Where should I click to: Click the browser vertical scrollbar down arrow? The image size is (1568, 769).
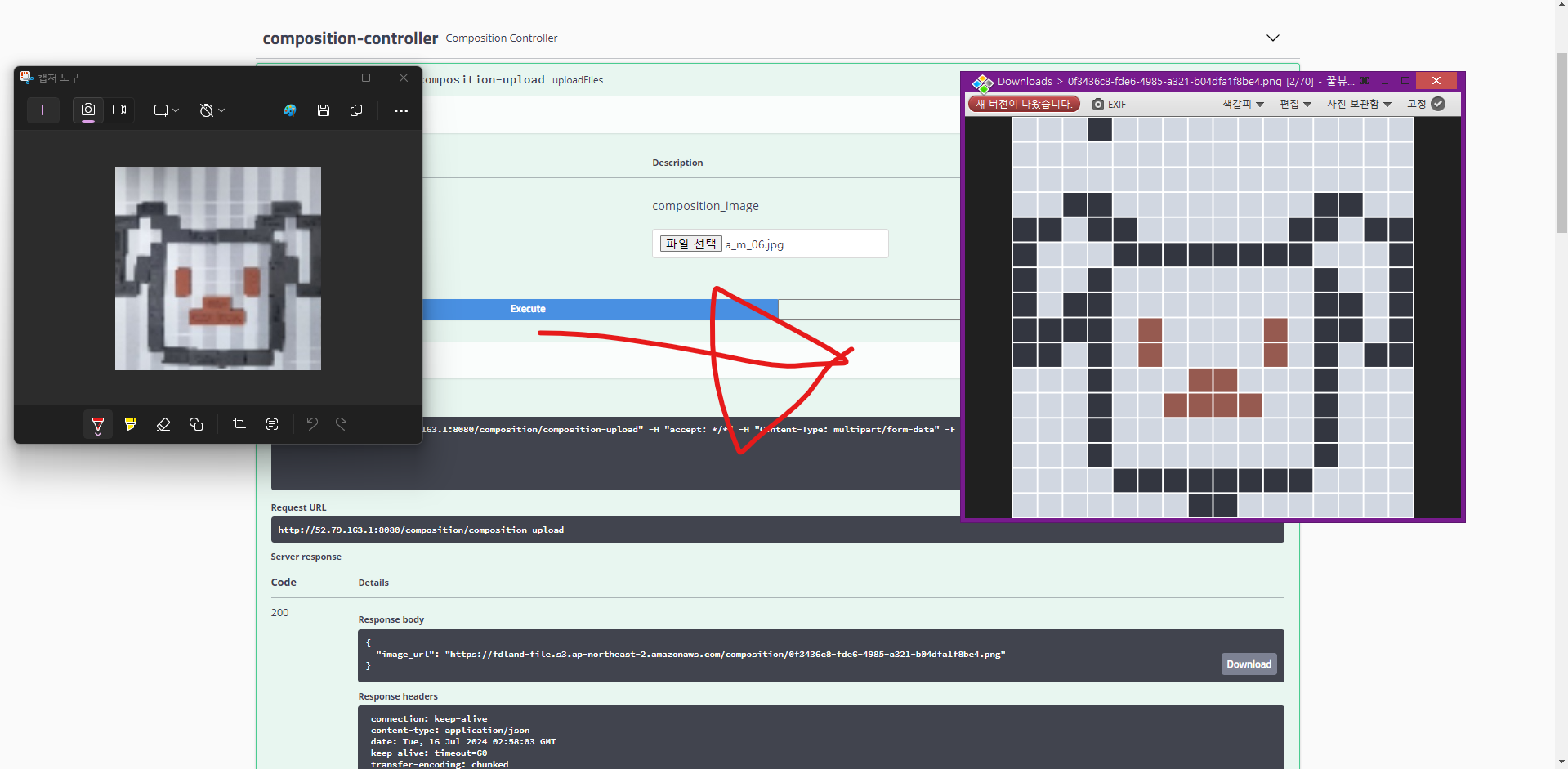[x=1561, y=762]
